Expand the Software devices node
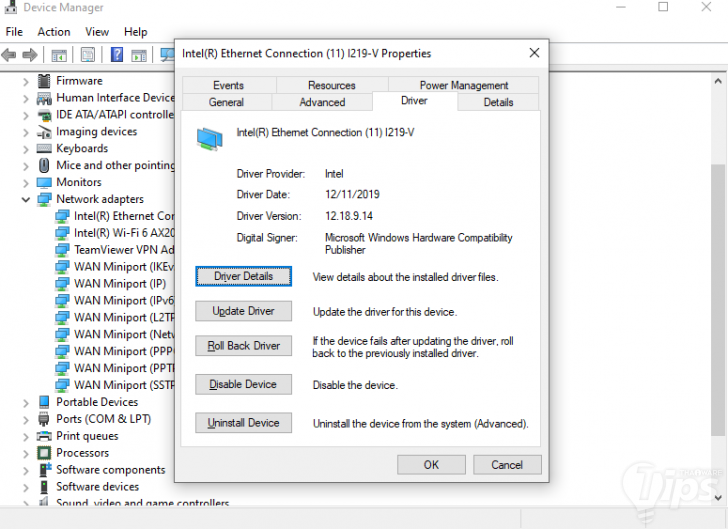 pyautogui.click(x=26, y=488)
